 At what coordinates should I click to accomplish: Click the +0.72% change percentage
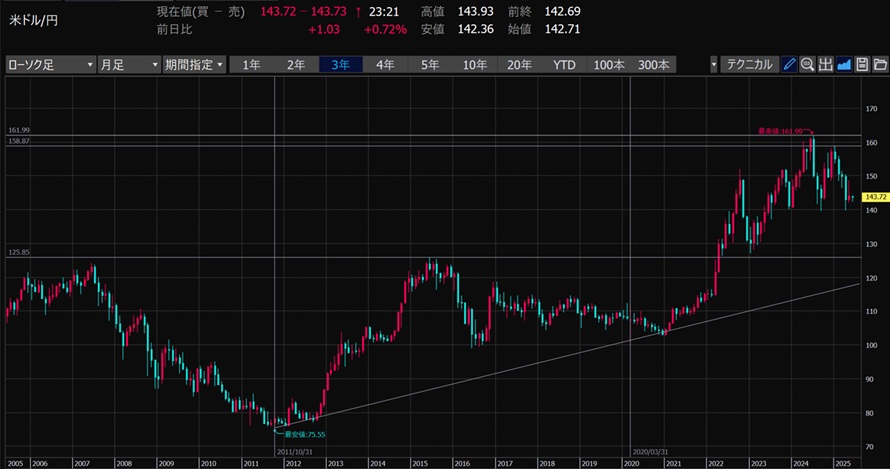[385, 30]
